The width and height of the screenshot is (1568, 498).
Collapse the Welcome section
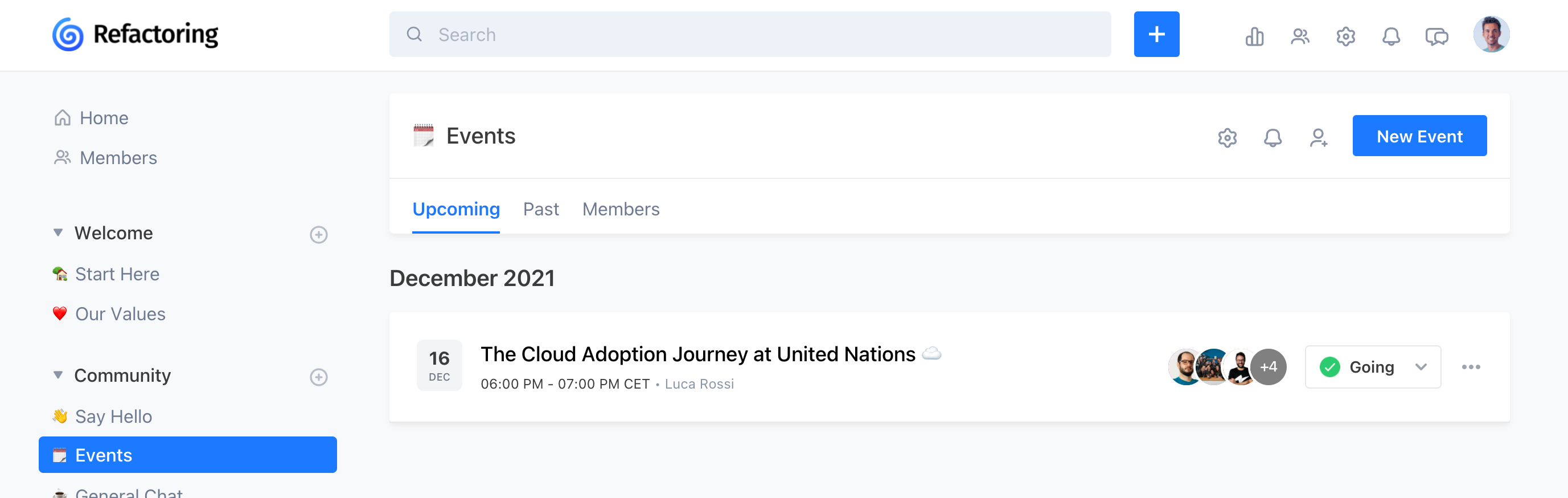58,232
